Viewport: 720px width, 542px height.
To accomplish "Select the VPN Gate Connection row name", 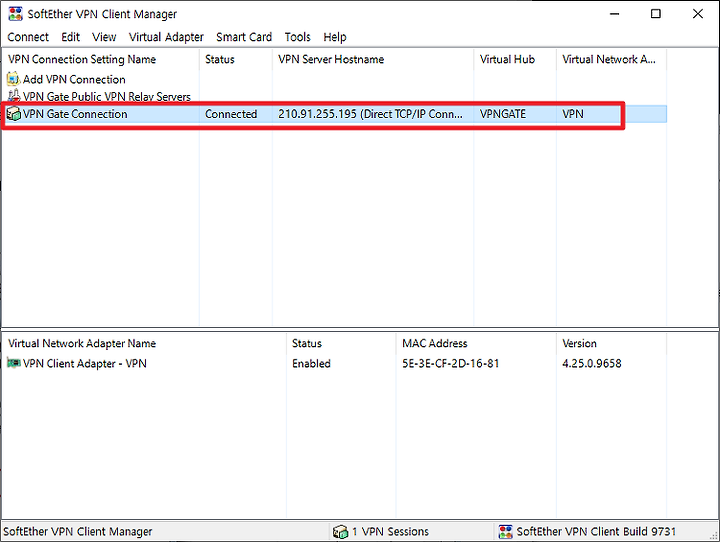I will pos(75,114).
